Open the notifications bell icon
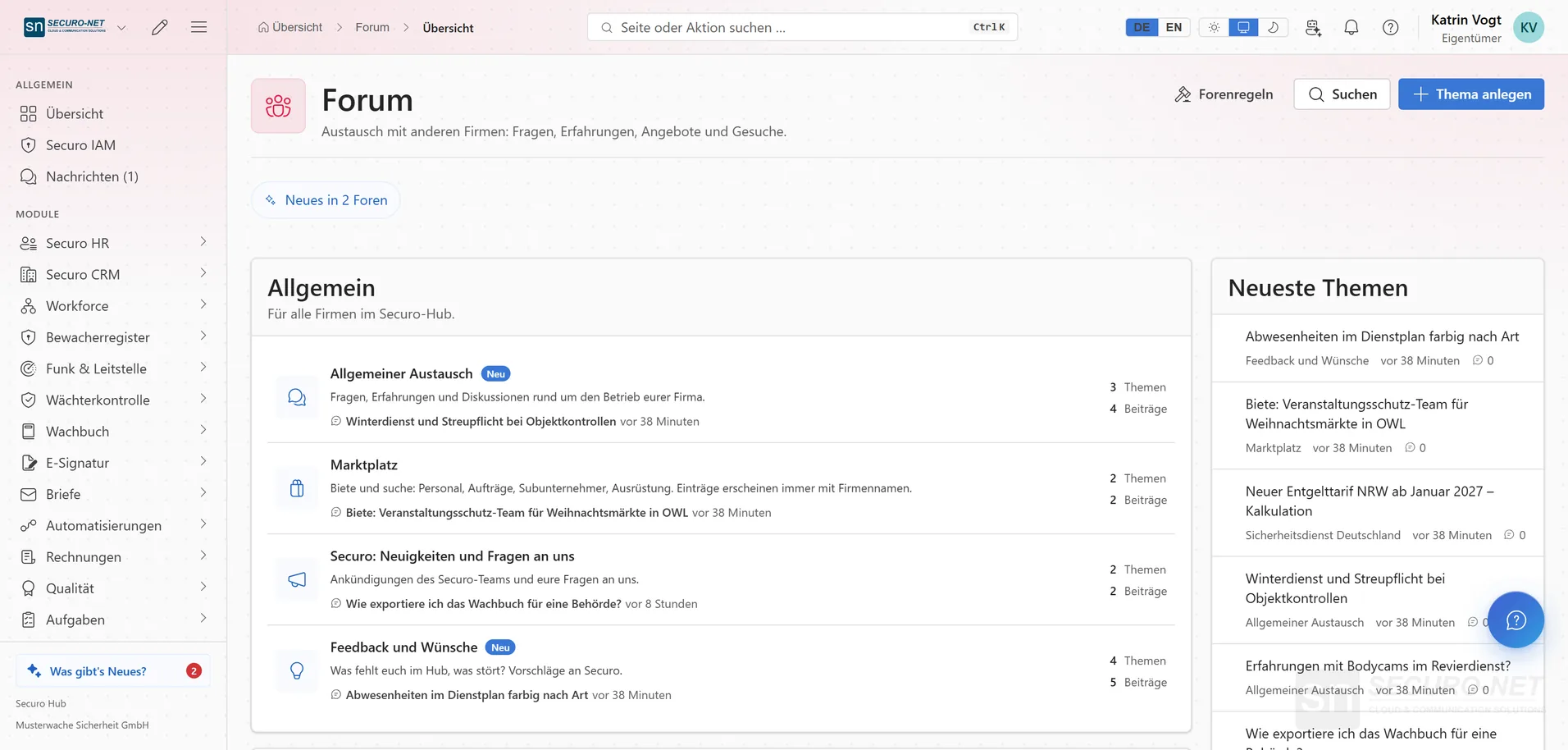This screenshot has width=1568, height=750. (x=1351, y=27)
